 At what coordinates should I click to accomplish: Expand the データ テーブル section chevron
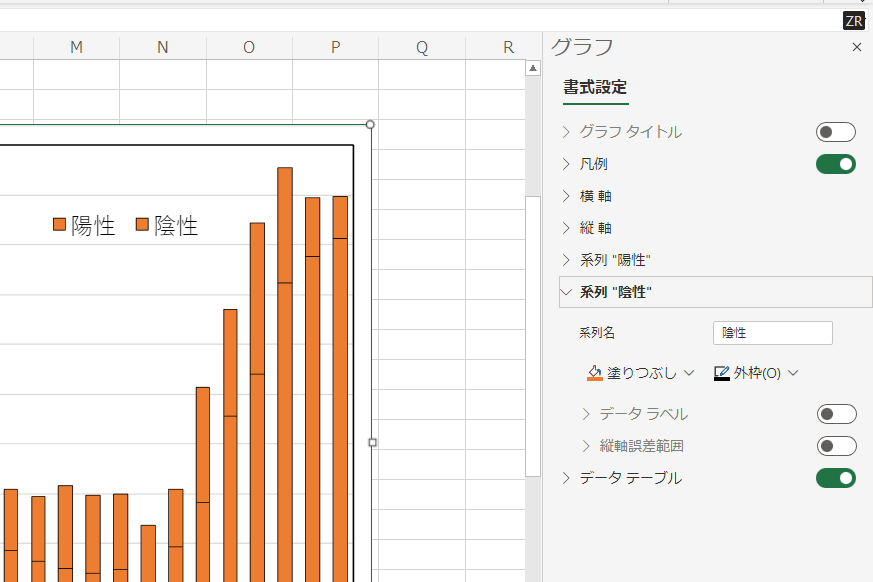click(x=566, y=478)
